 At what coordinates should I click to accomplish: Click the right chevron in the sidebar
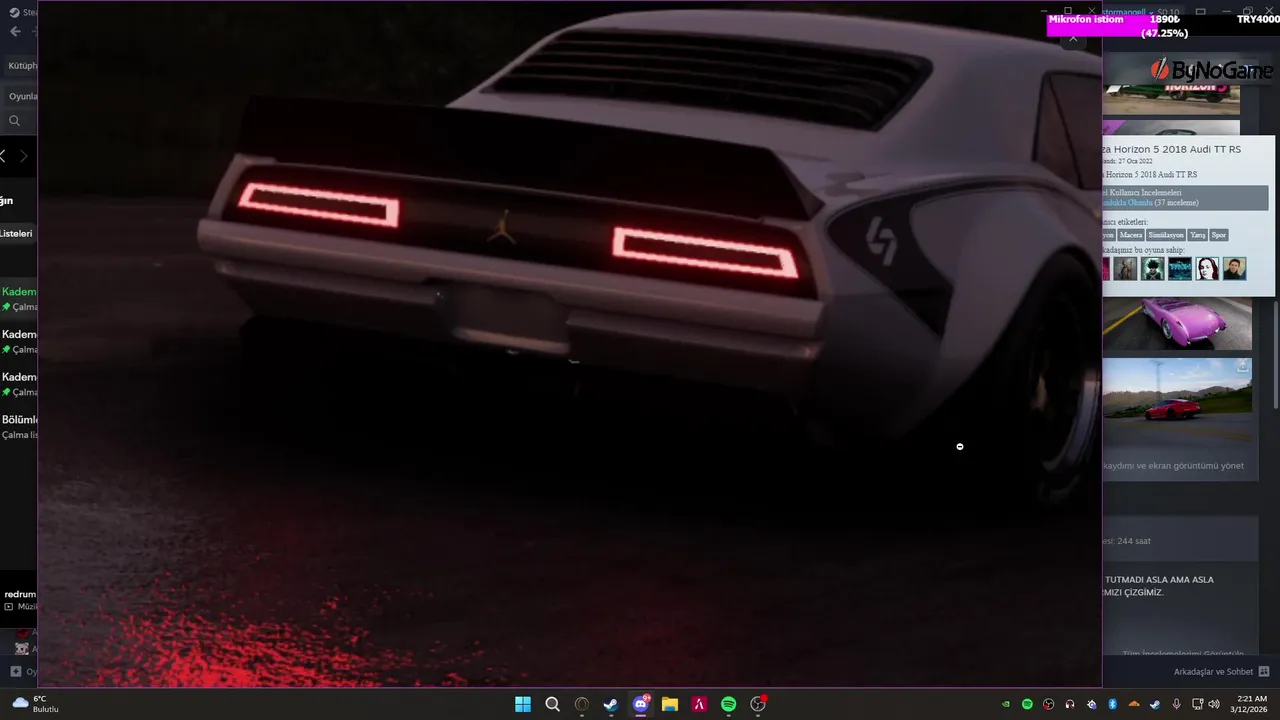click(24, 156)
